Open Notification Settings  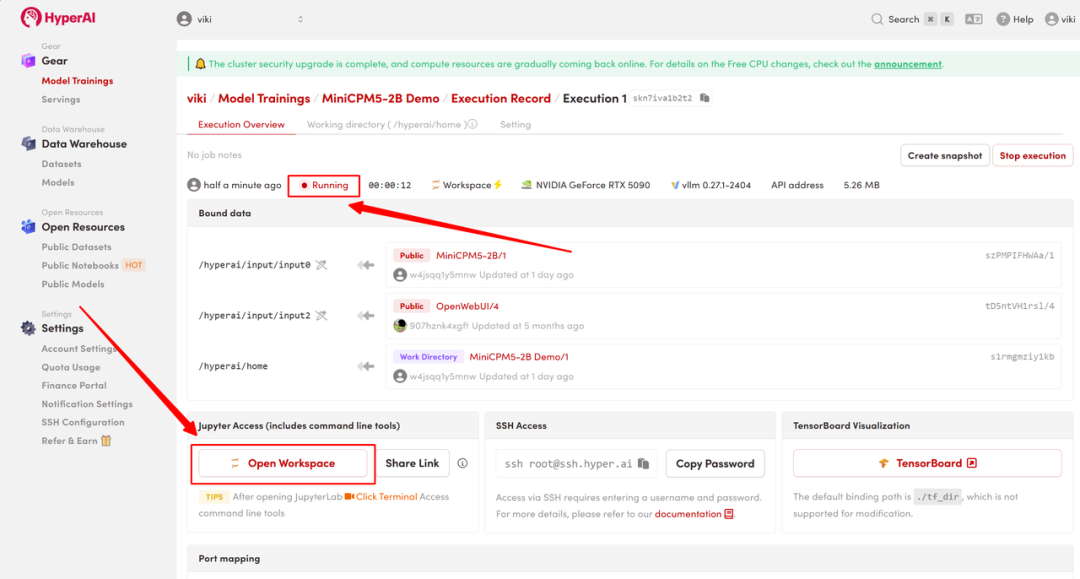87,404
